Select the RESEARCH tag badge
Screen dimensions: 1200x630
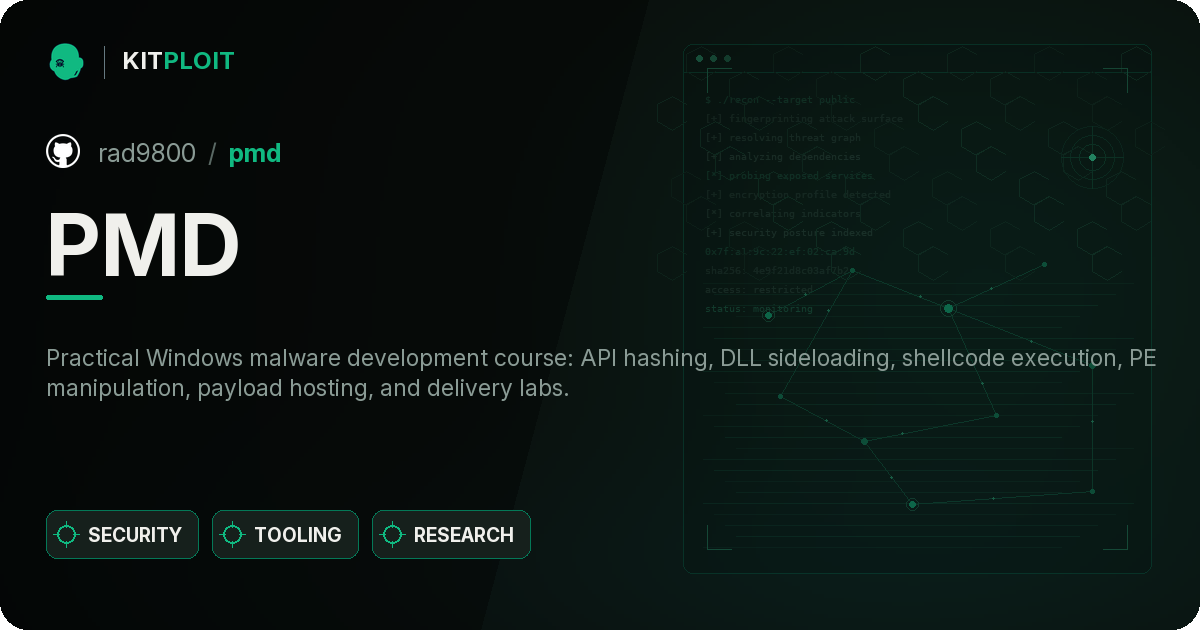451,535
